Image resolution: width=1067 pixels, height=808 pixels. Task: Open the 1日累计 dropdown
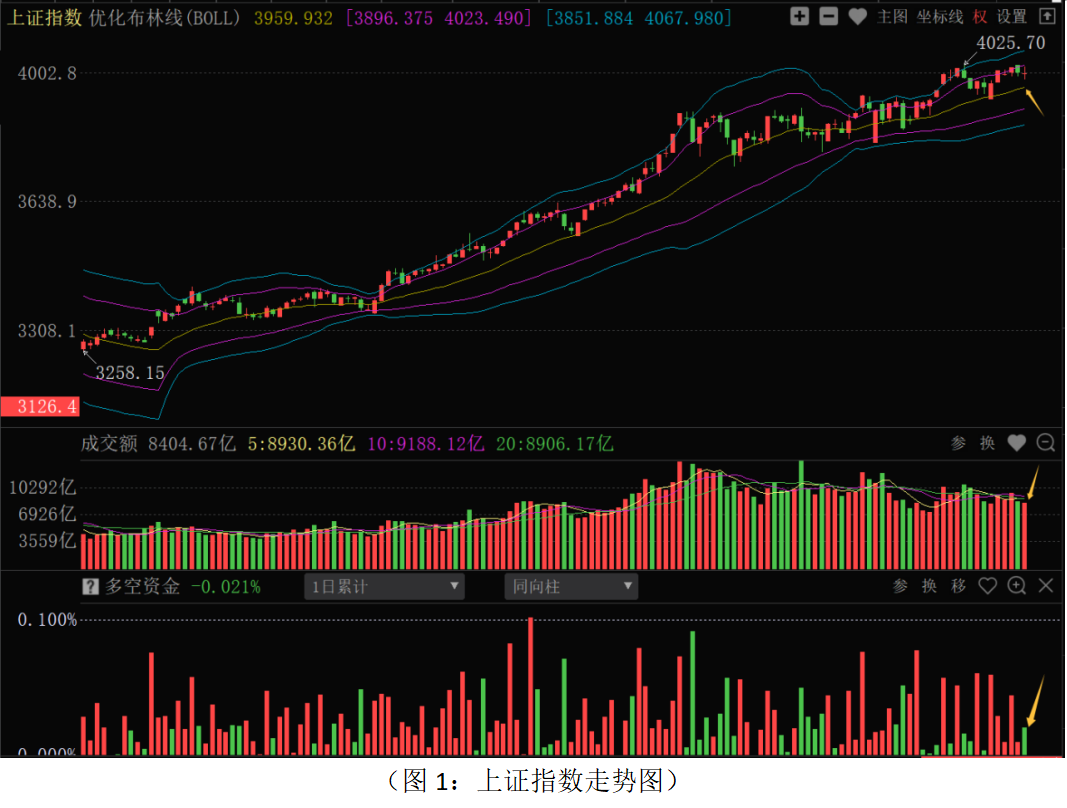pos(384,587)
